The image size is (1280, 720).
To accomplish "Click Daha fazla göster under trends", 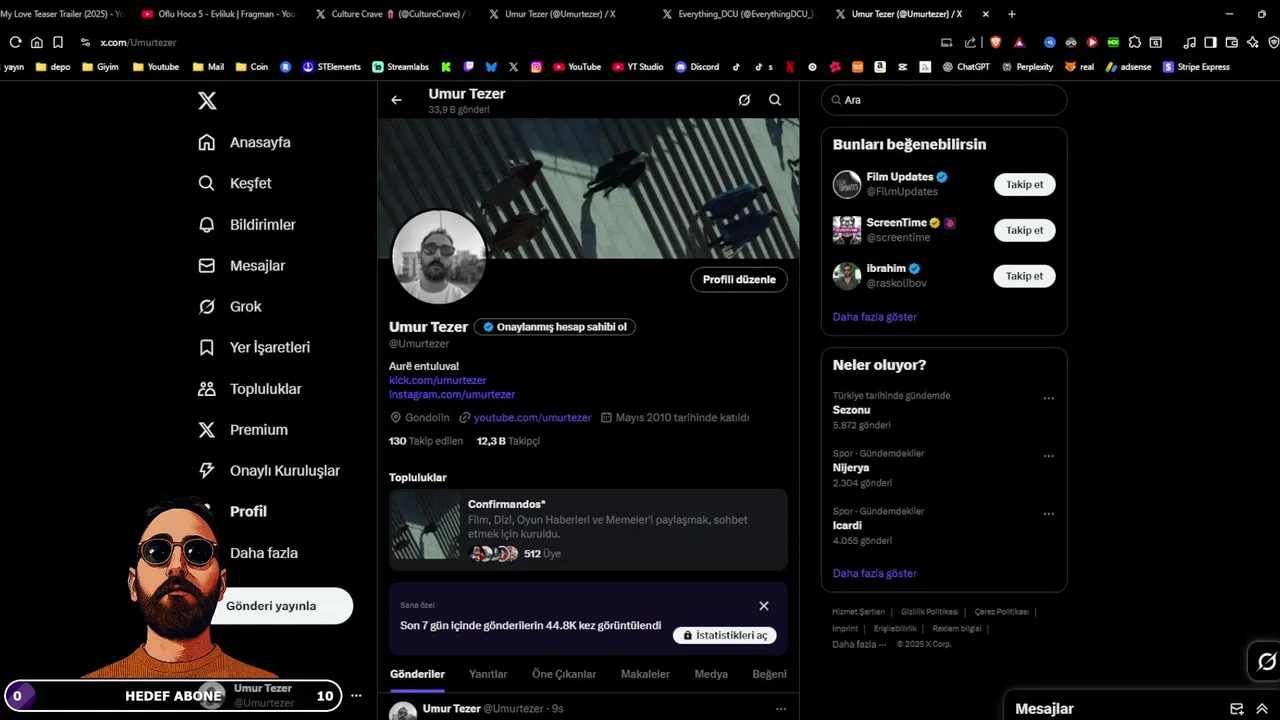I will click(x=874, y=574).
